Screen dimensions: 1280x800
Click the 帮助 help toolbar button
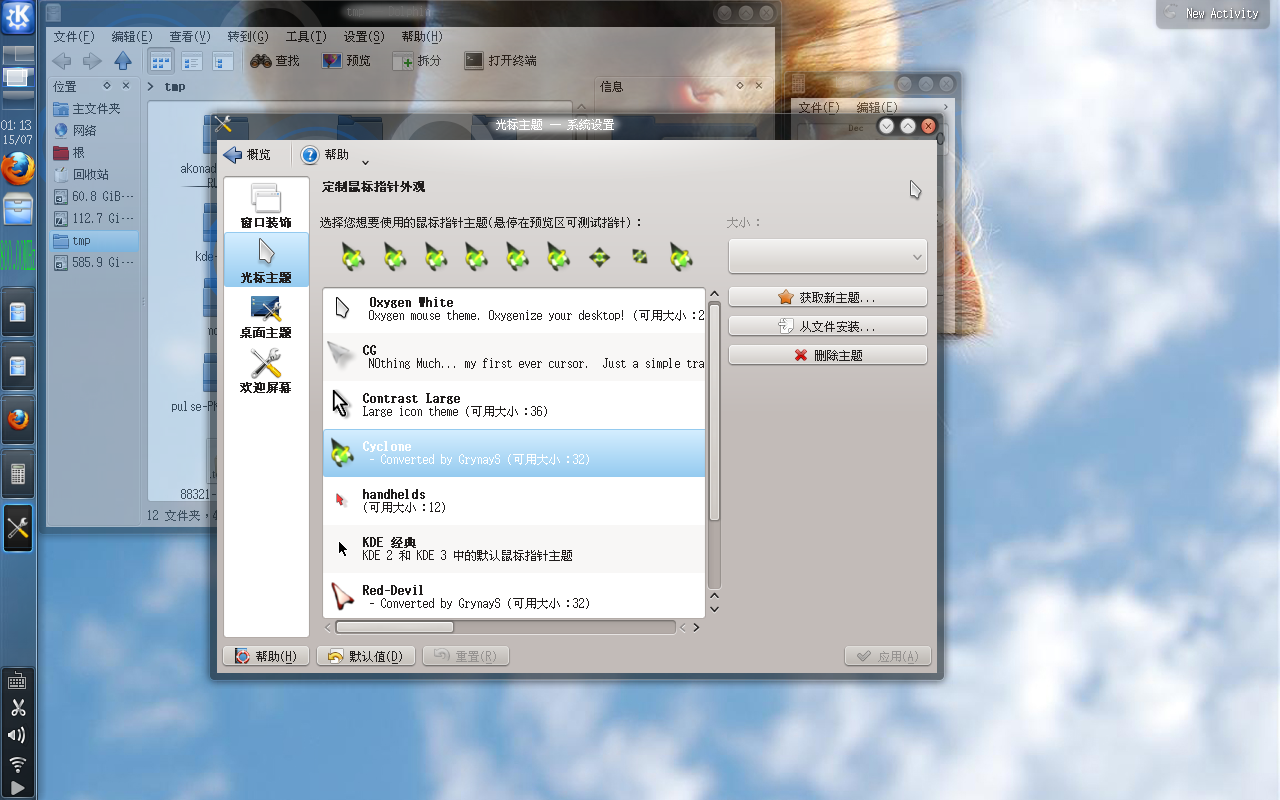[x=325, y=155]
